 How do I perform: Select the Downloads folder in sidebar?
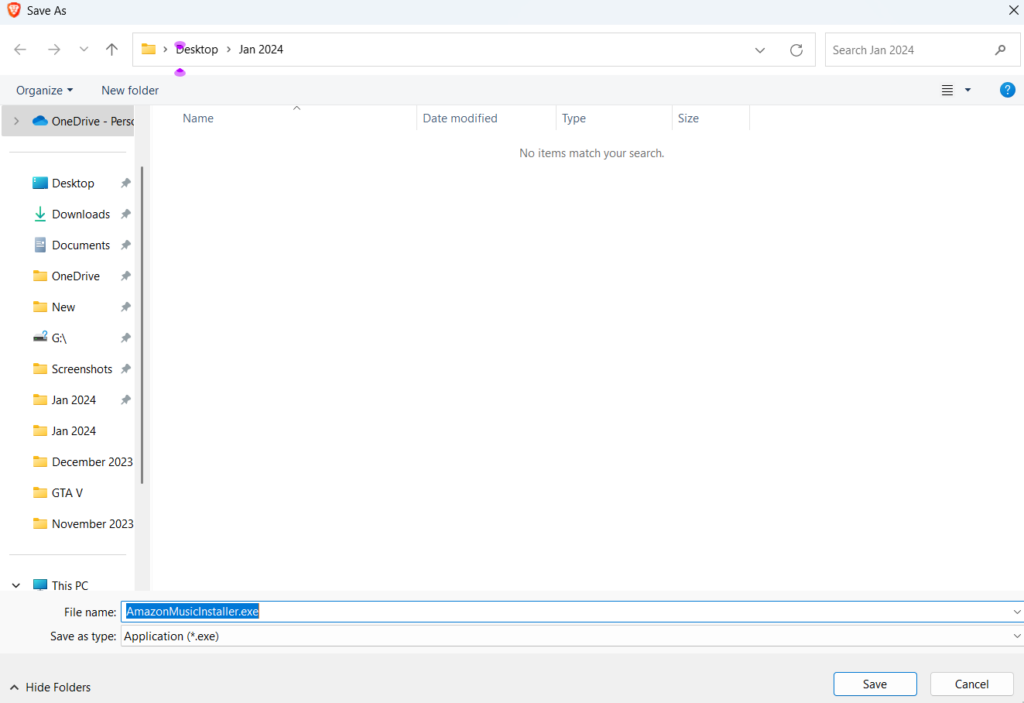coord(80,214)
